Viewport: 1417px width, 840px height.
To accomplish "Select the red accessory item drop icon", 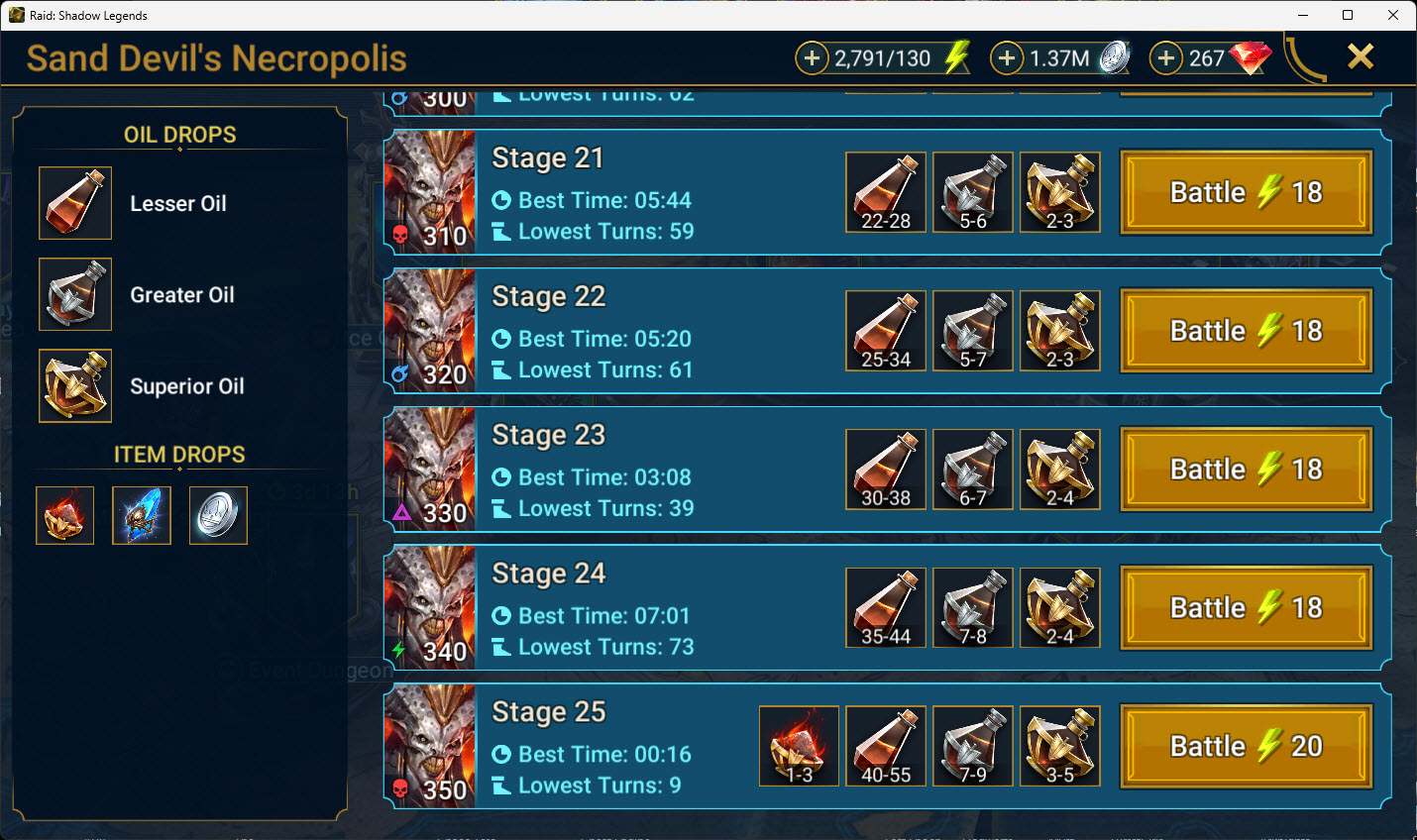I will click(64, 515).
